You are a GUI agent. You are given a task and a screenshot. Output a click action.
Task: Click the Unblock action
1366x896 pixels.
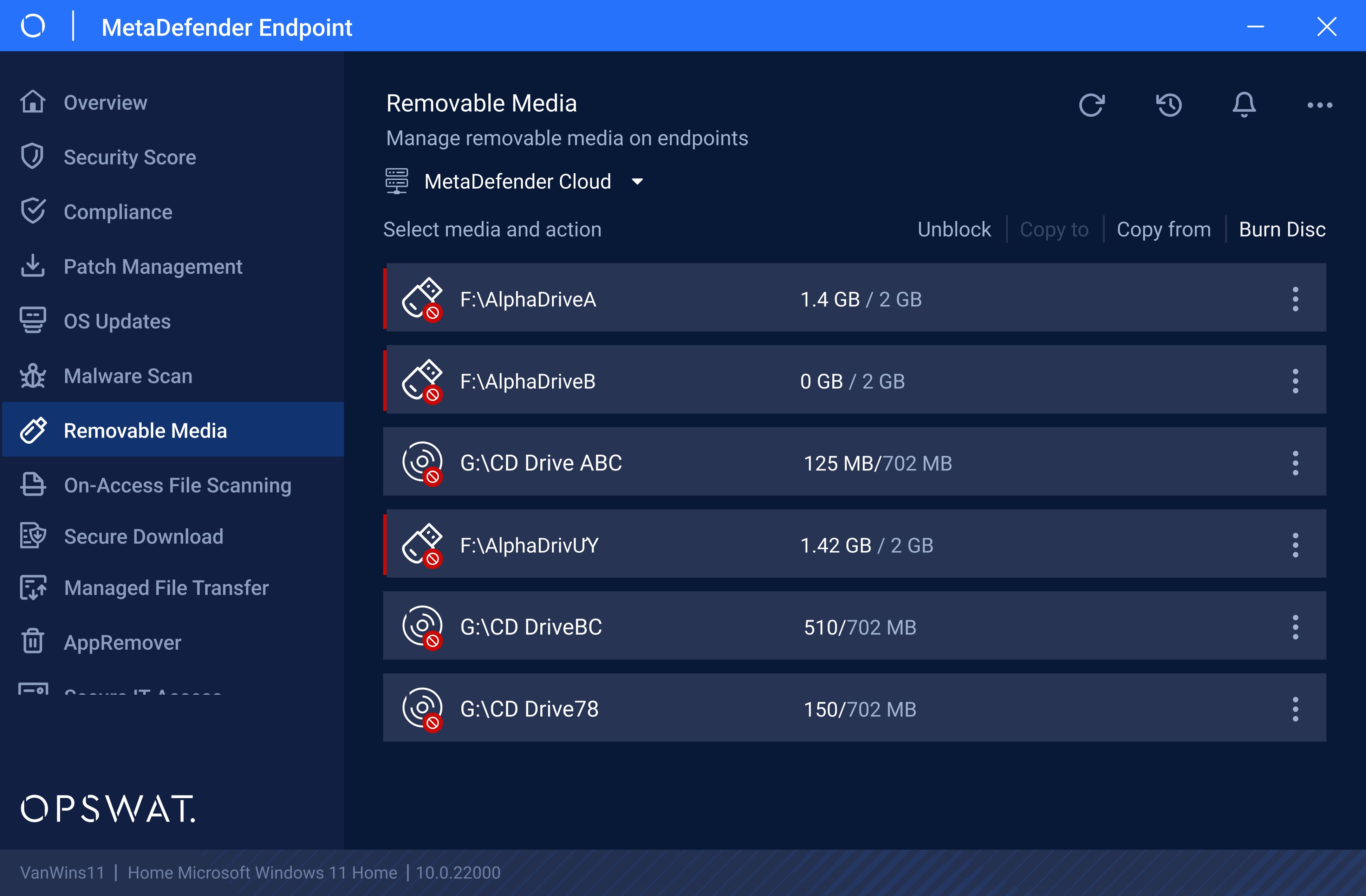coord(954,229)
